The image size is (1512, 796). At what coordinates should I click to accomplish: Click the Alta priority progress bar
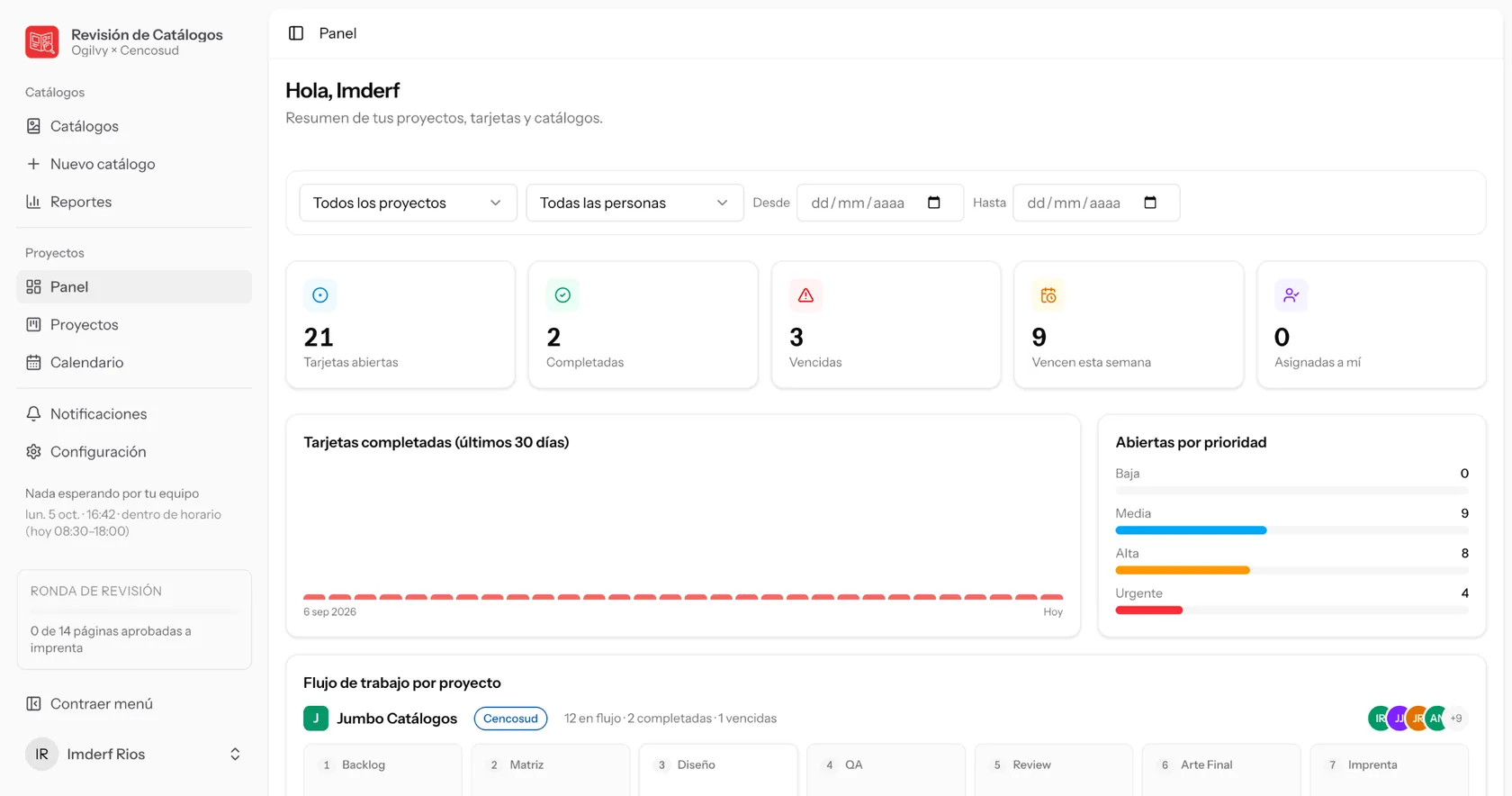1291,570
